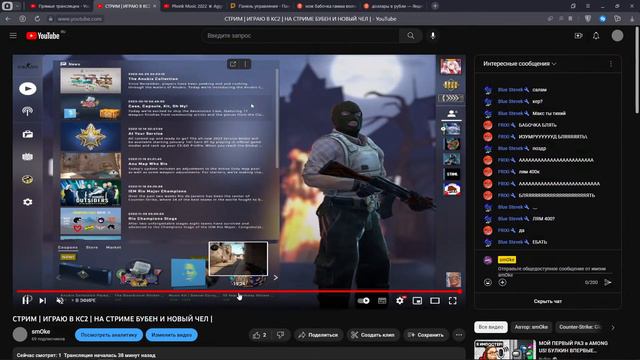The width and height of the screenshot is (640, 360).
Task: Focus the YouTube search input field
Action: pyautogui.click(x=300, y=36)
